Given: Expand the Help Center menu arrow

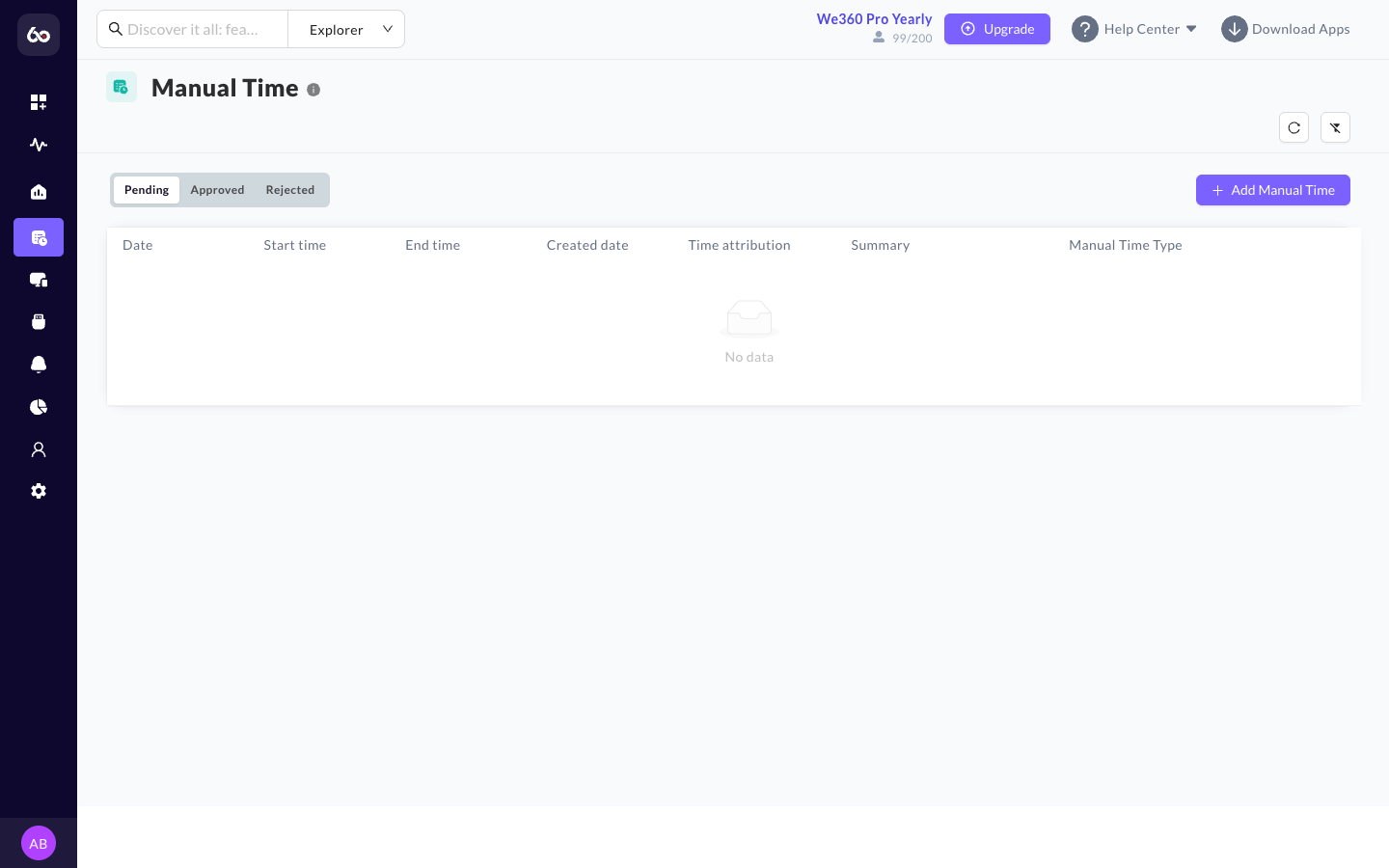Looking at the screenshot, I should click(1191, 29).
